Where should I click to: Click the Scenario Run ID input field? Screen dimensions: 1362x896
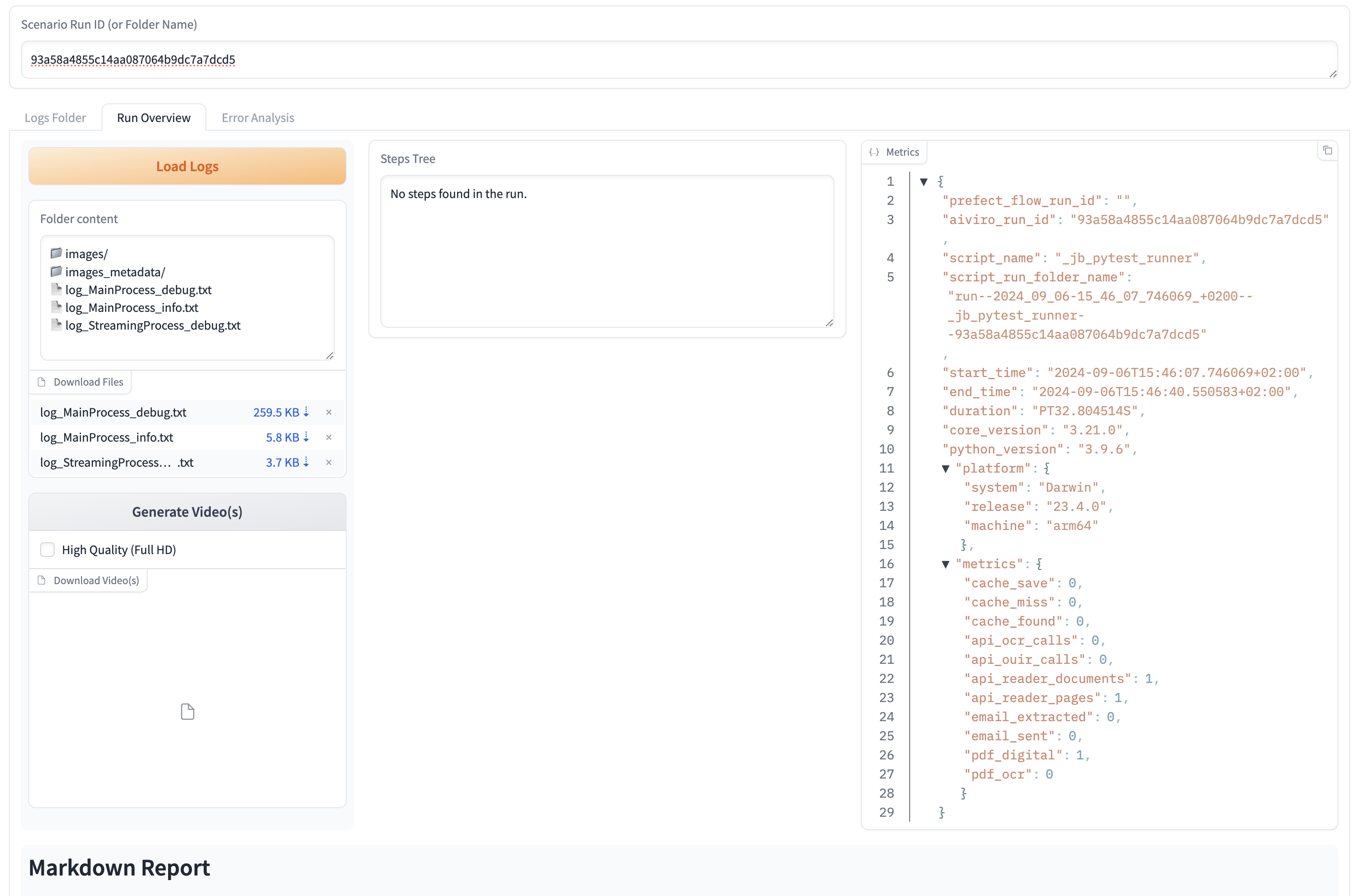679,60
